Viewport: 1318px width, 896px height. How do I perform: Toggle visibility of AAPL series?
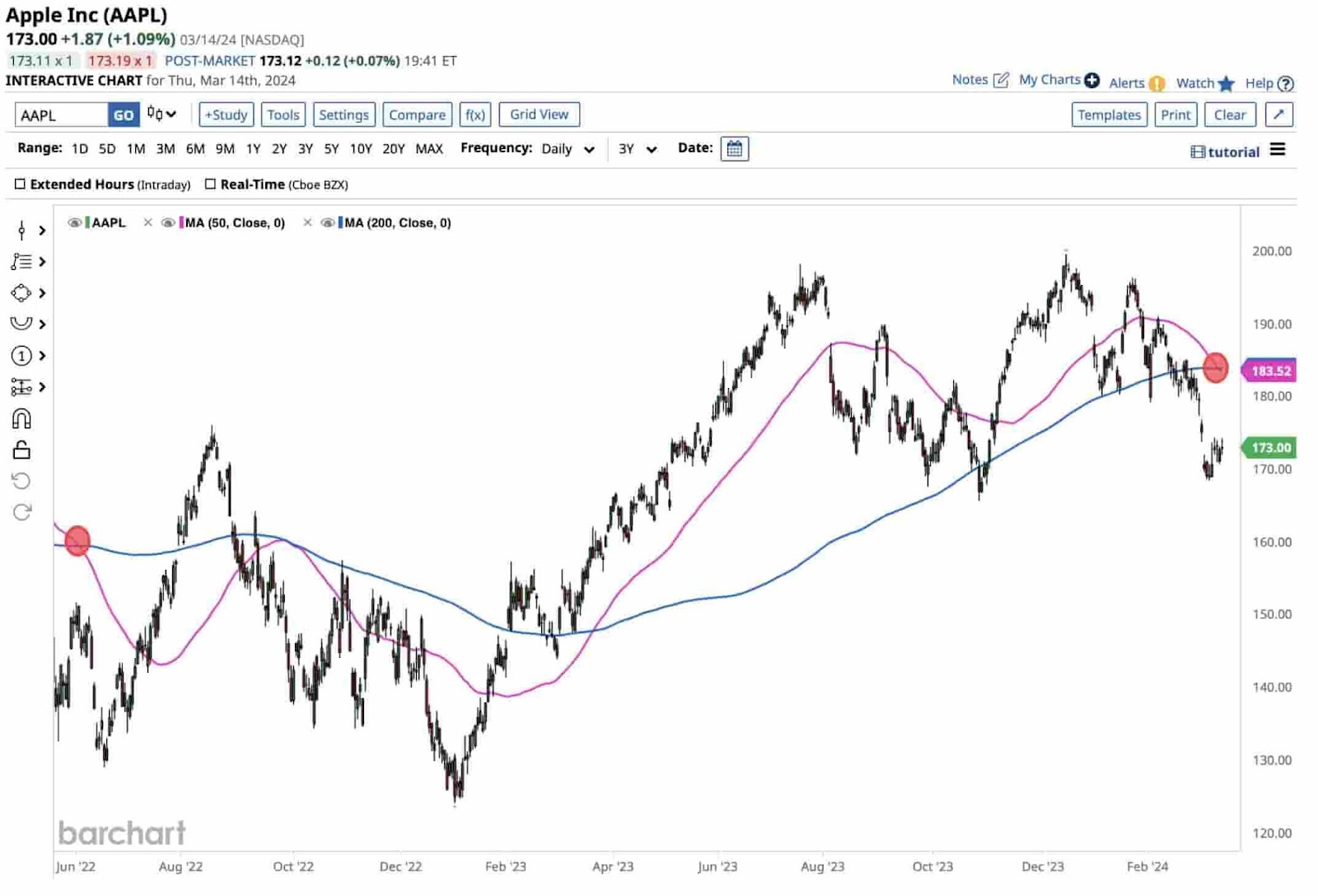click(74, 222)
